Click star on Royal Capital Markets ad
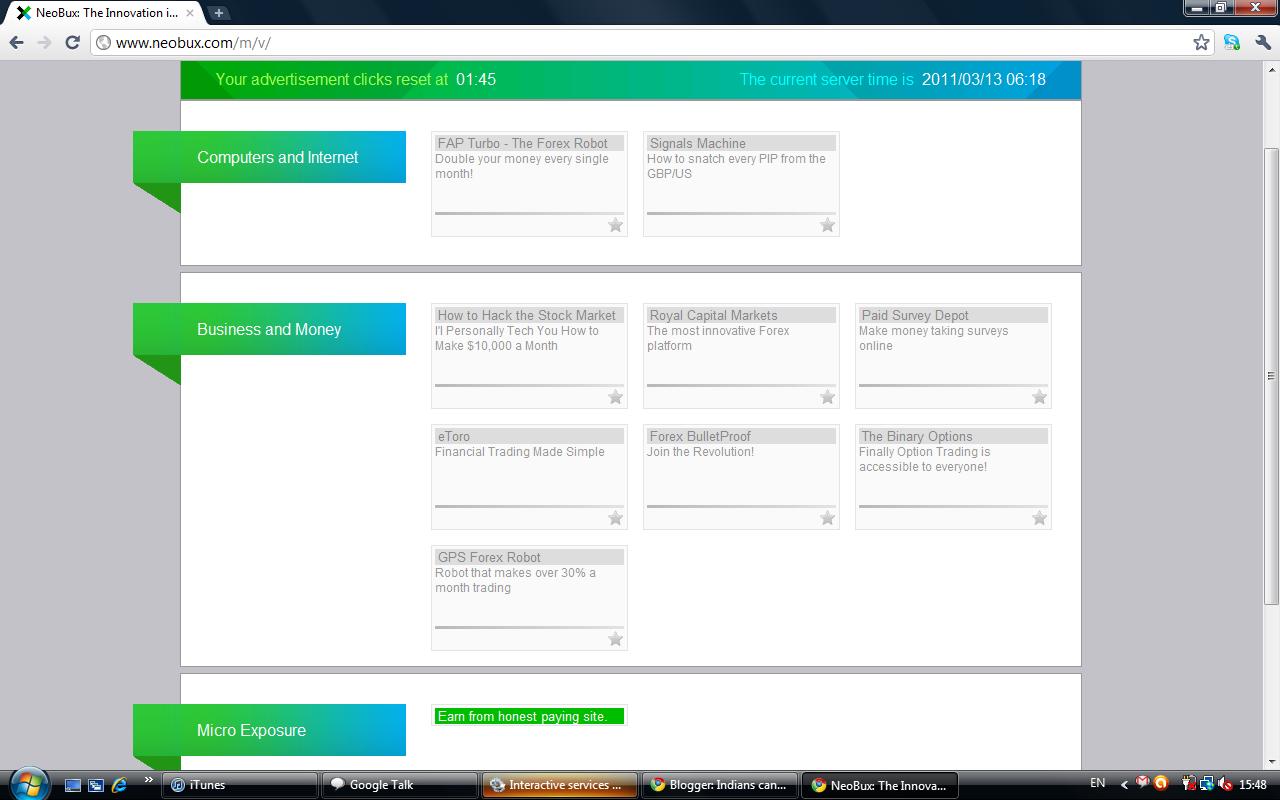 [827, 397]
